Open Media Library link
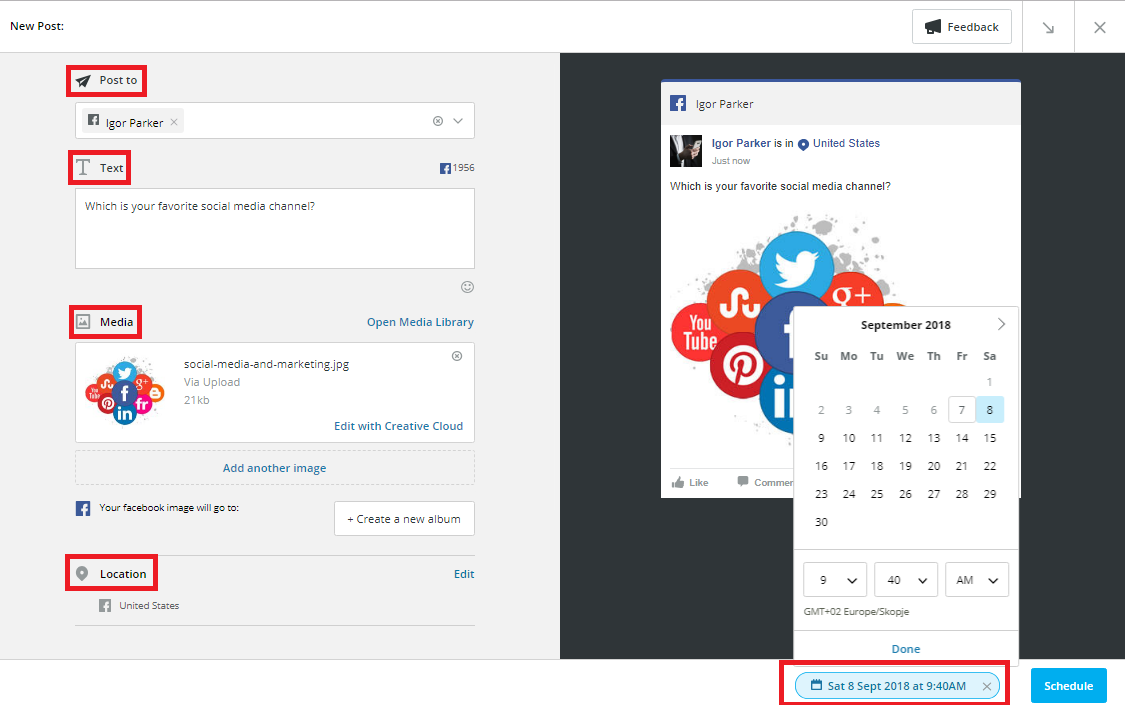1125x705 pixels. tap(420, 322)
